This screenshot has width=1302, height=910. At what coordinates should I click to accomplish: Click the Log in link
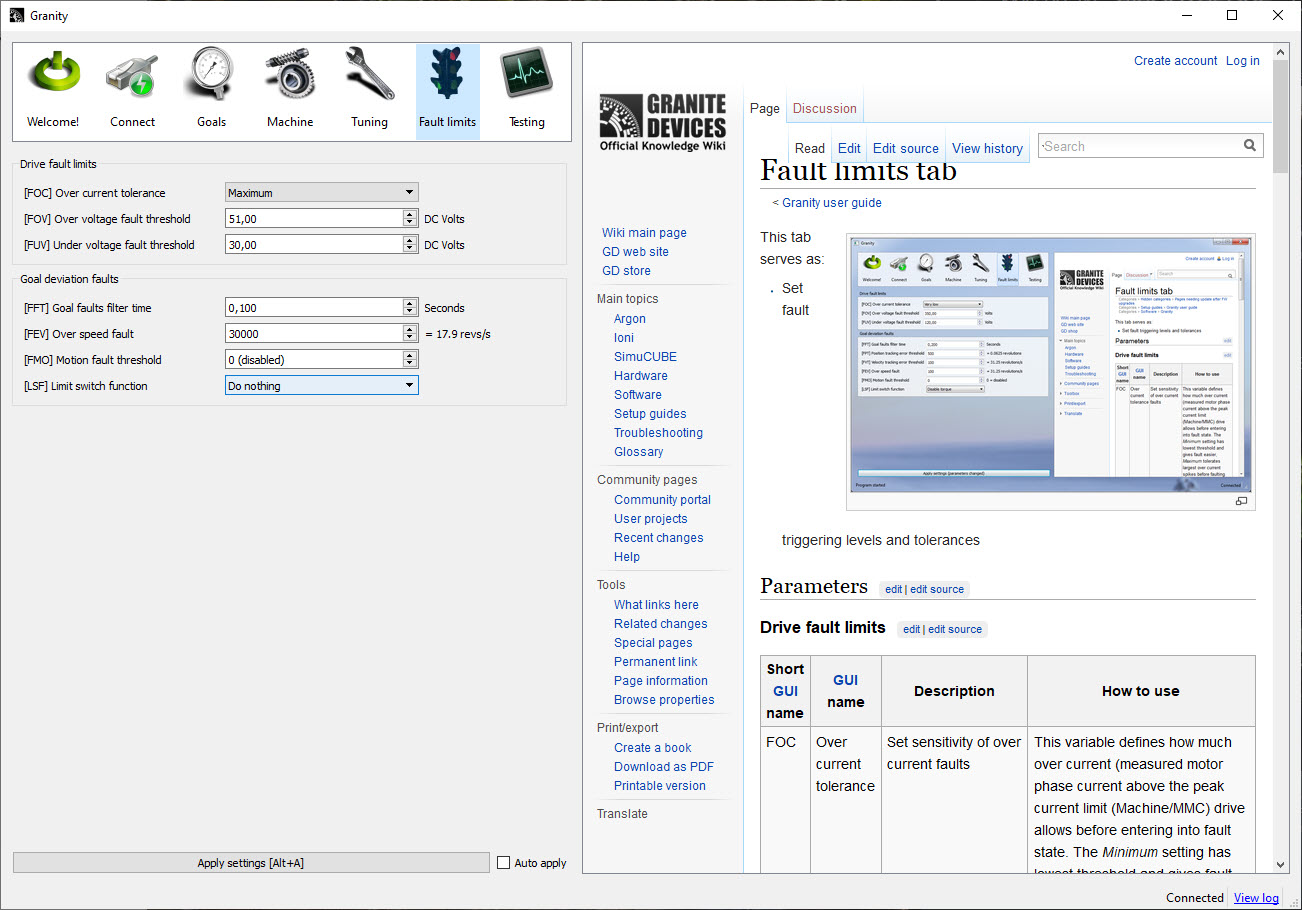1243,61
